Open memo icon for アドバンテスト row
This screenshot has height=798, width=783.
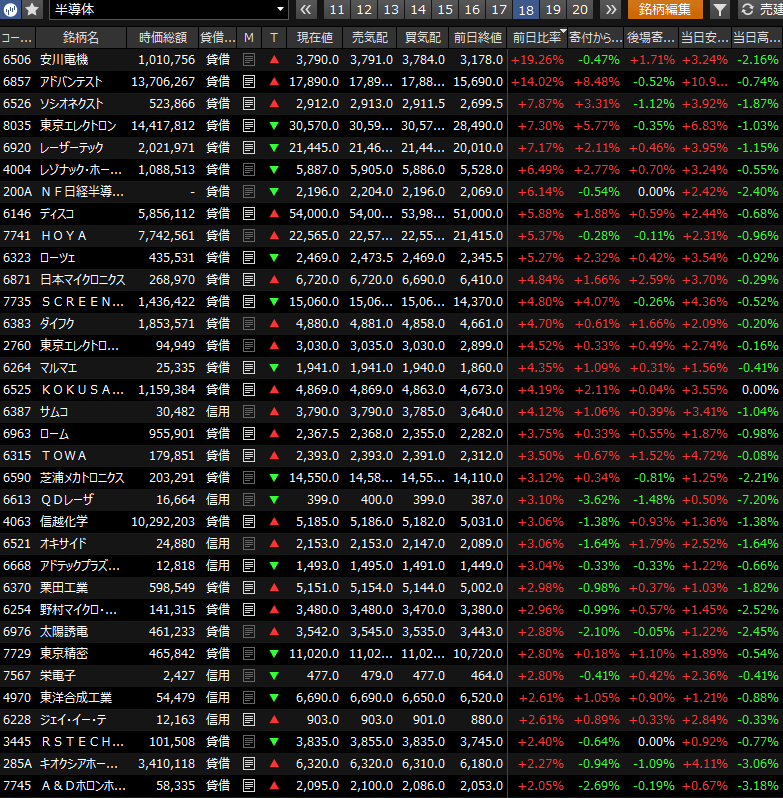tap(249, 81)
